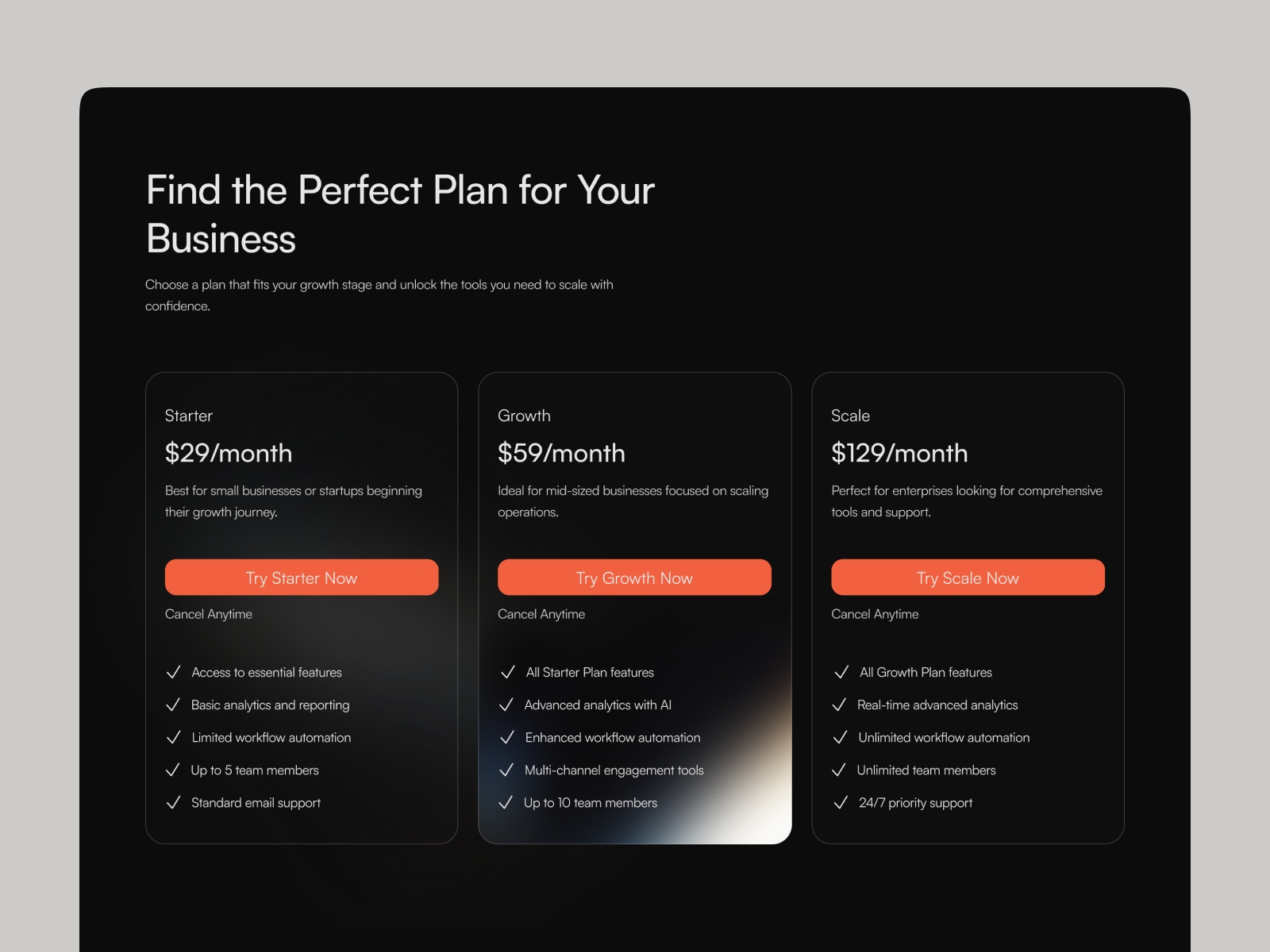Click Cancel Anytime under the Growth plan
Viewport: 1270px width, 952px height.
click(x=541, y=613)
